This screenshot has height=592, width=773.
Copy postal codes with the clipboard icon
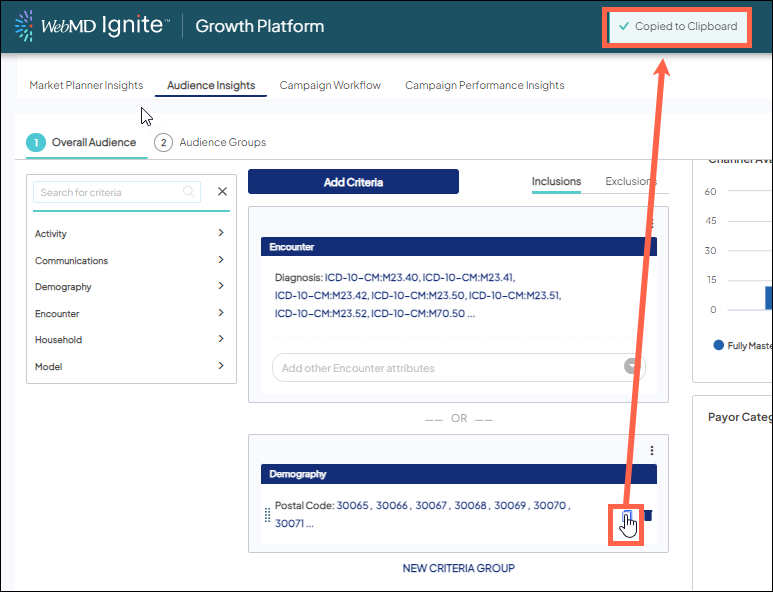(x=627, y=517)
